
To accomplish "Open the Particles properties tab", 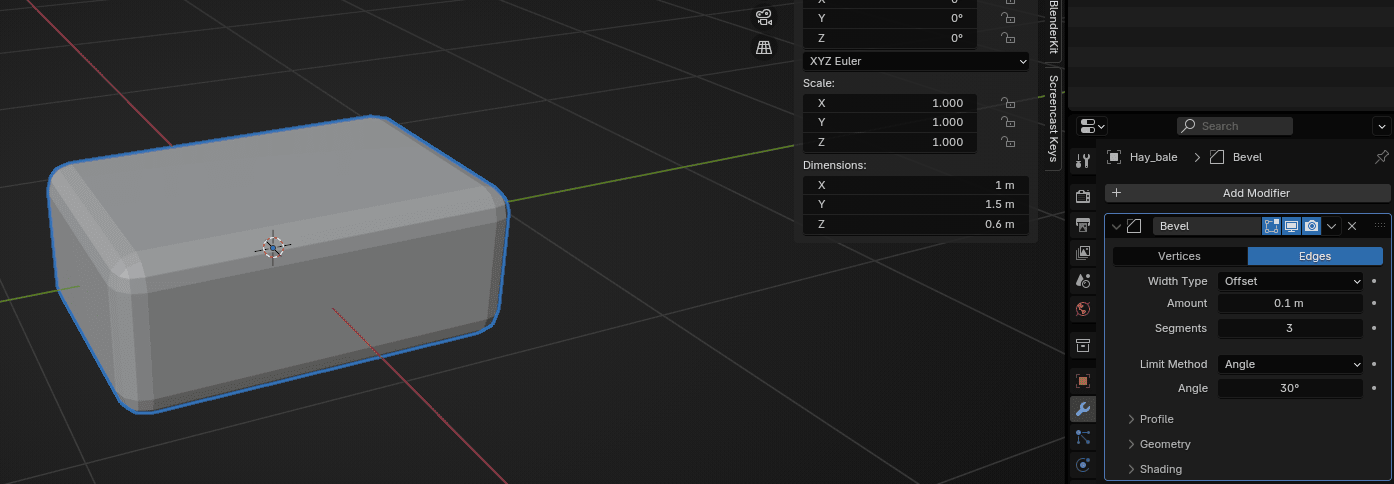I will [1082, 437].
